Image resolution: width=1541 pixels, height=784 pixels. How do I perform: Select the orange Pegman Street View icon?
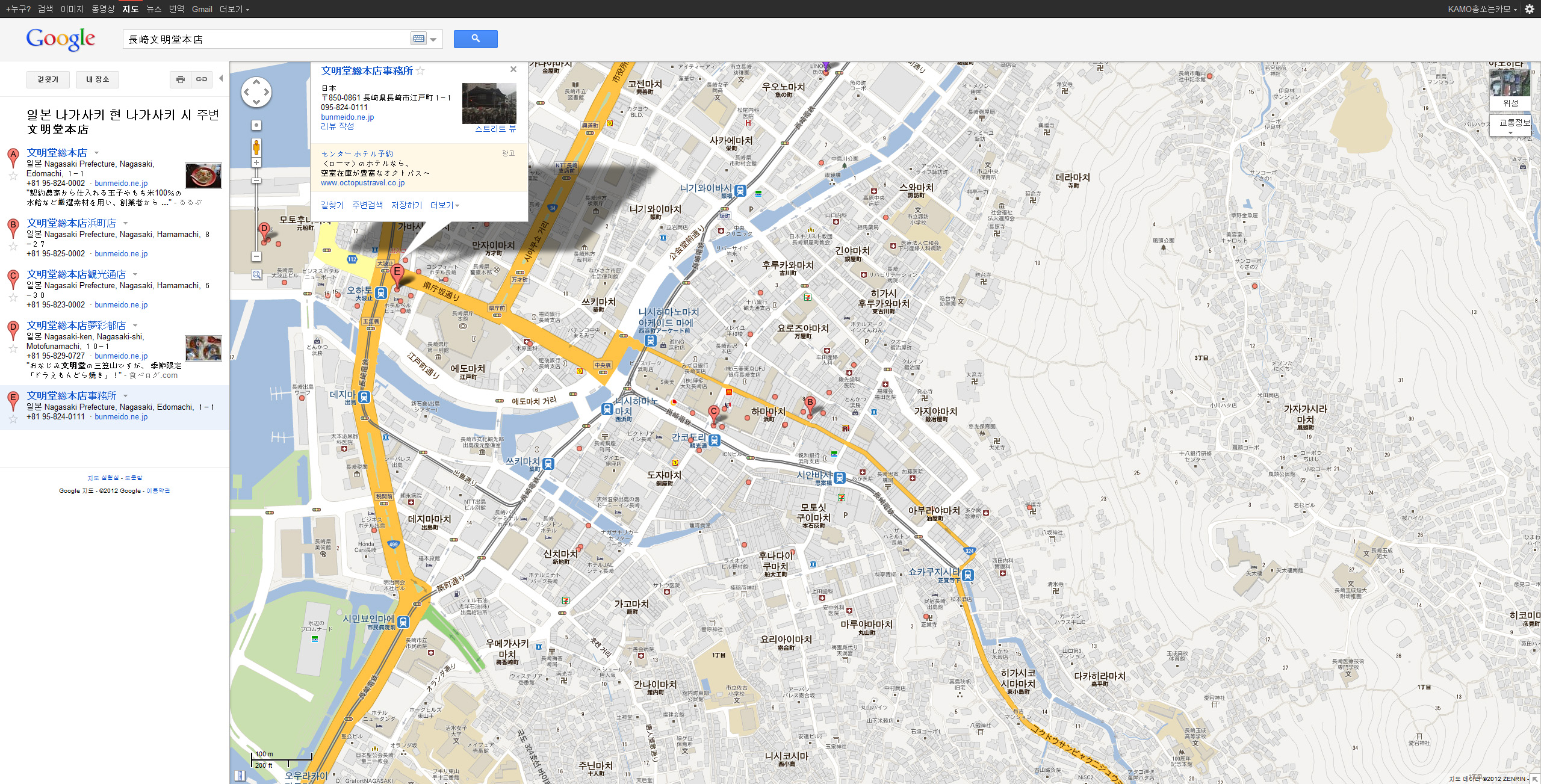[256, 147]
